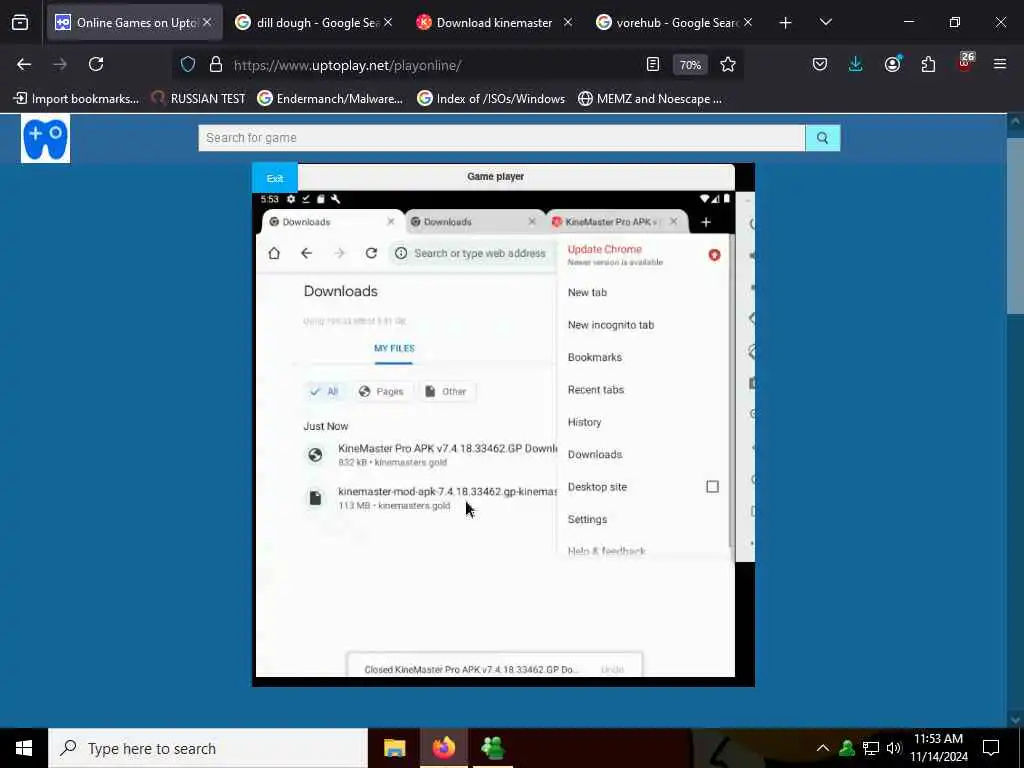Reload the uptoplay page in Firefox
The image size is (1024, 768).
click(x=96, y=65)
